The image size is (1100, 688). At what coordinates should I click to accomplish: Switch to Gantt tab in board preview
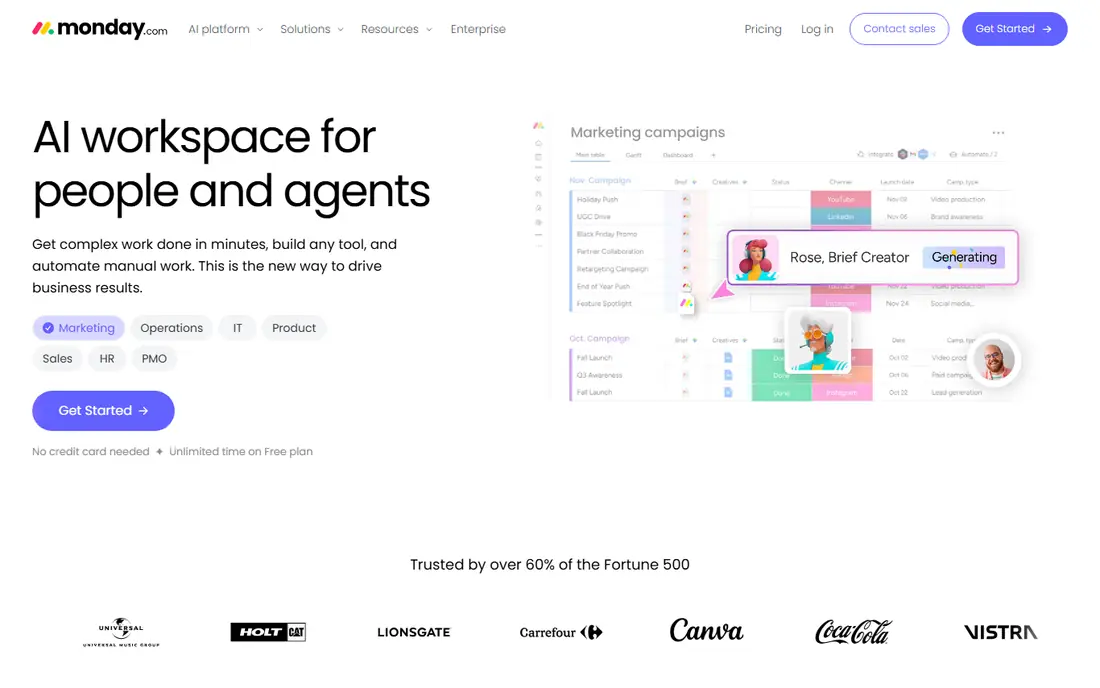tap(633, 155)
